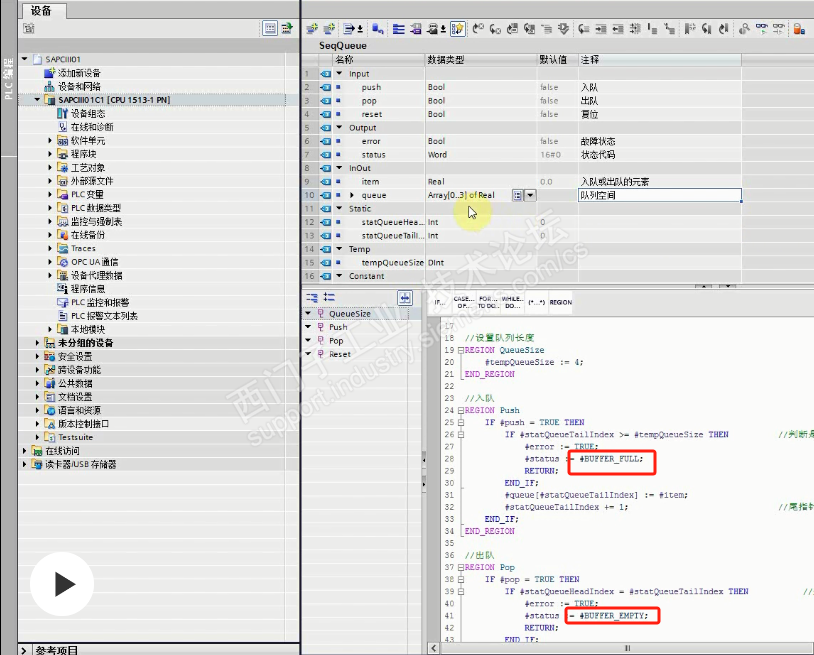Open PLC 报警文本列表 in the tree
The height and width of the screenshot is (655, 814).
coord(104,316)
